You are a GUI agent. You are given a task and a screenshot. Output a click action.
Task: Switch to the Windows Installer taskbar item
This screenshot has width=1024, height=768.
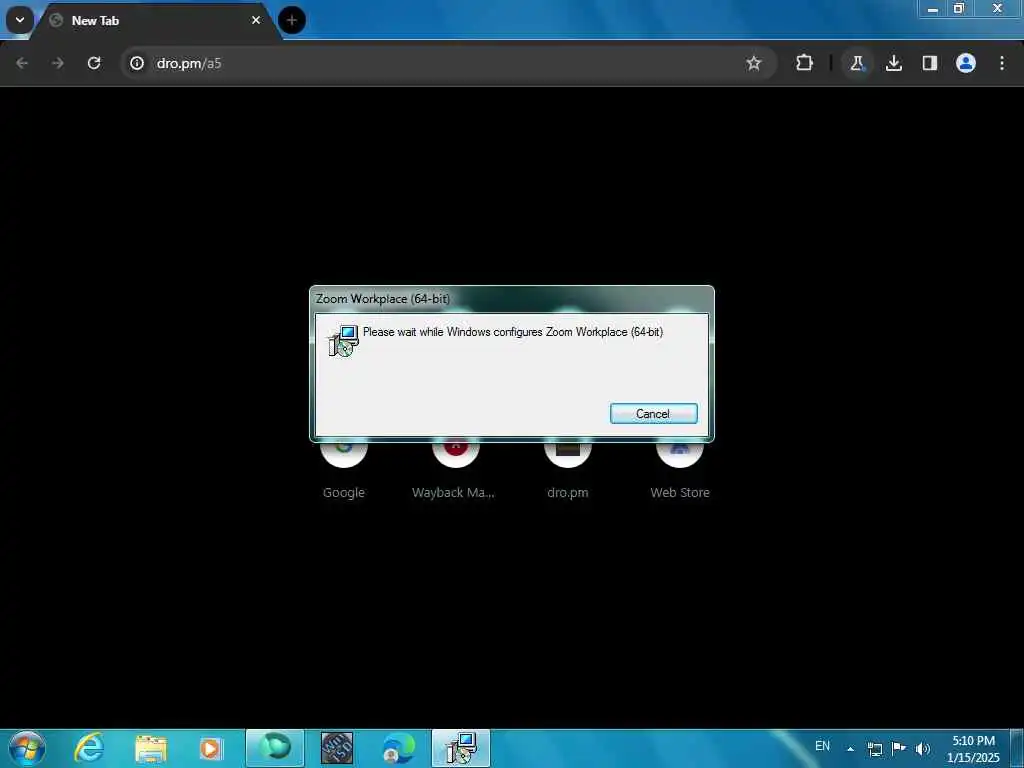tap(461, 748)
